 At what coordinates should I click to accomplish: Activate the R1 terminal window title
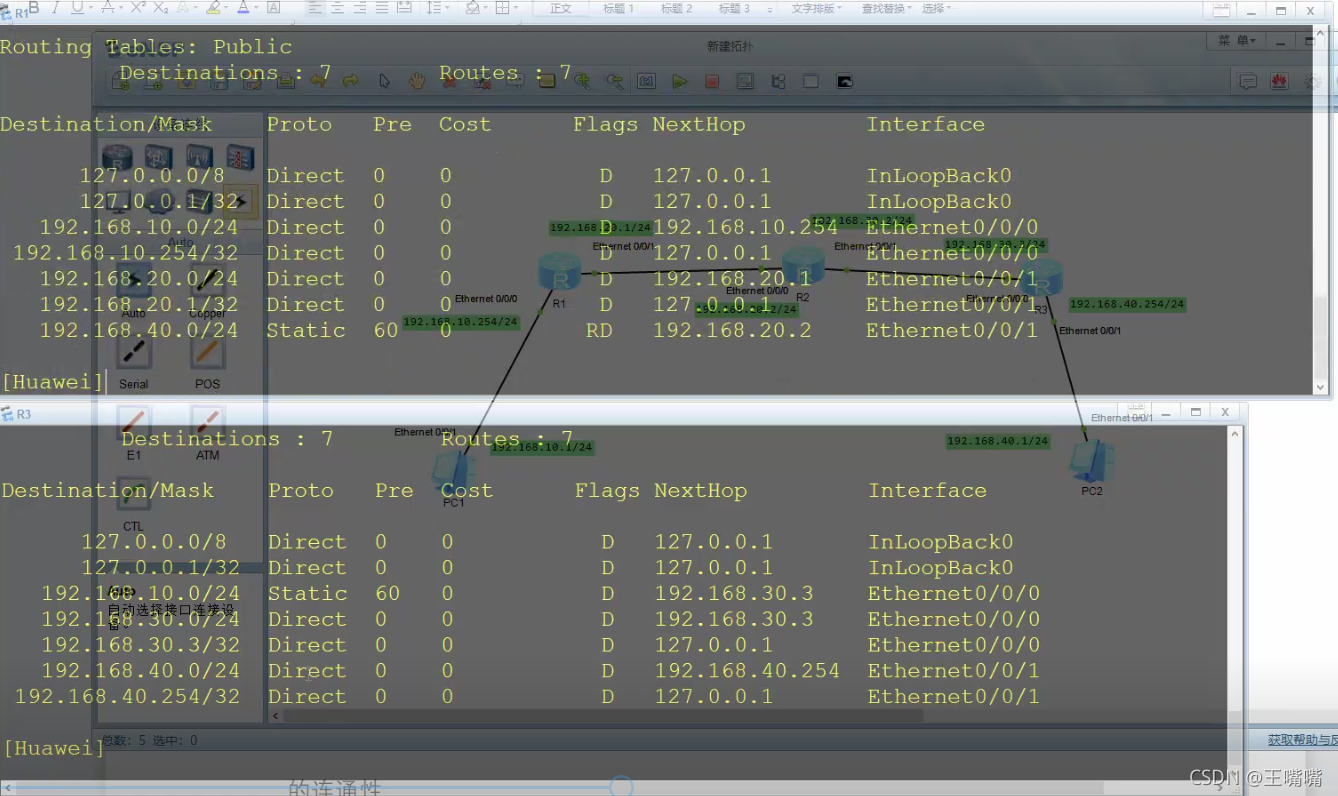tap(22, 14)
